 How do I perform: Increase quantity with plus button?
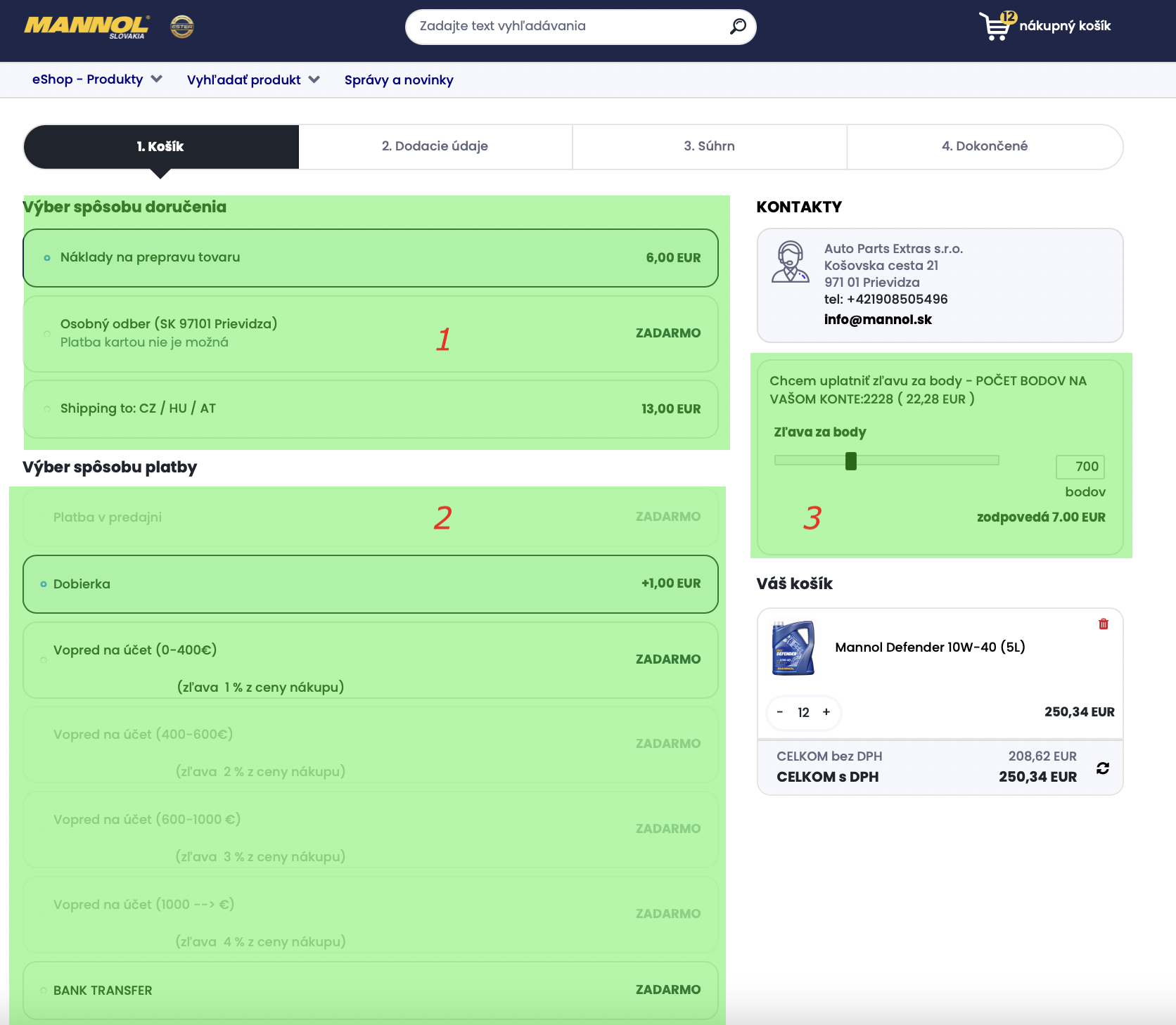(826, 712)
